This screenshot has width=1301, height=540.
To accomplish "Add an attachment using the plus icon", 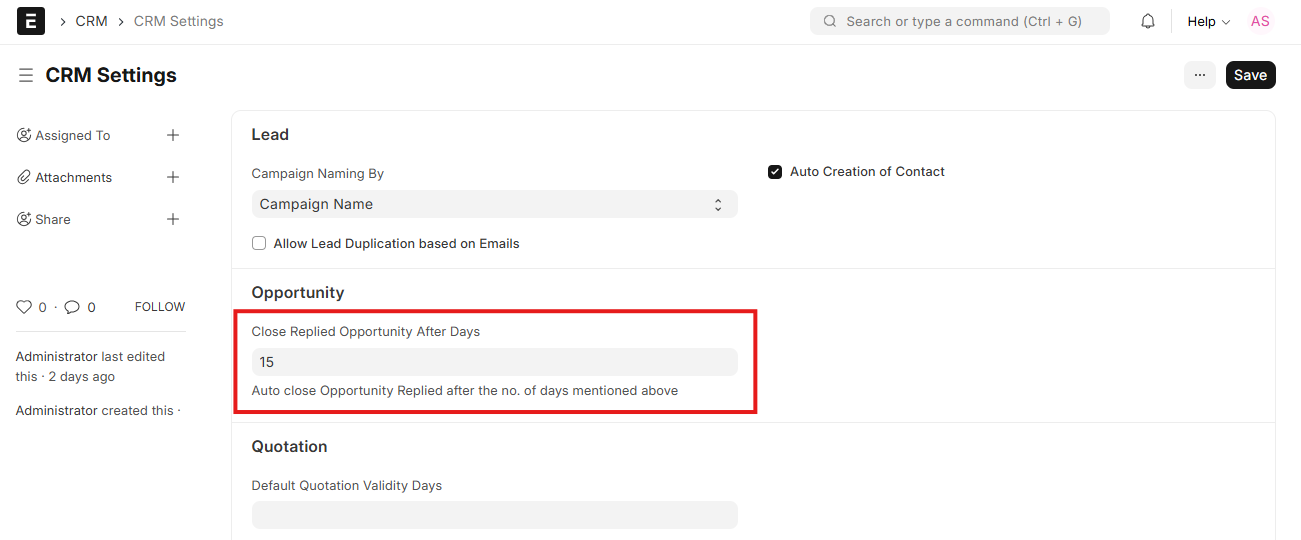I will [x=173, y=177].
